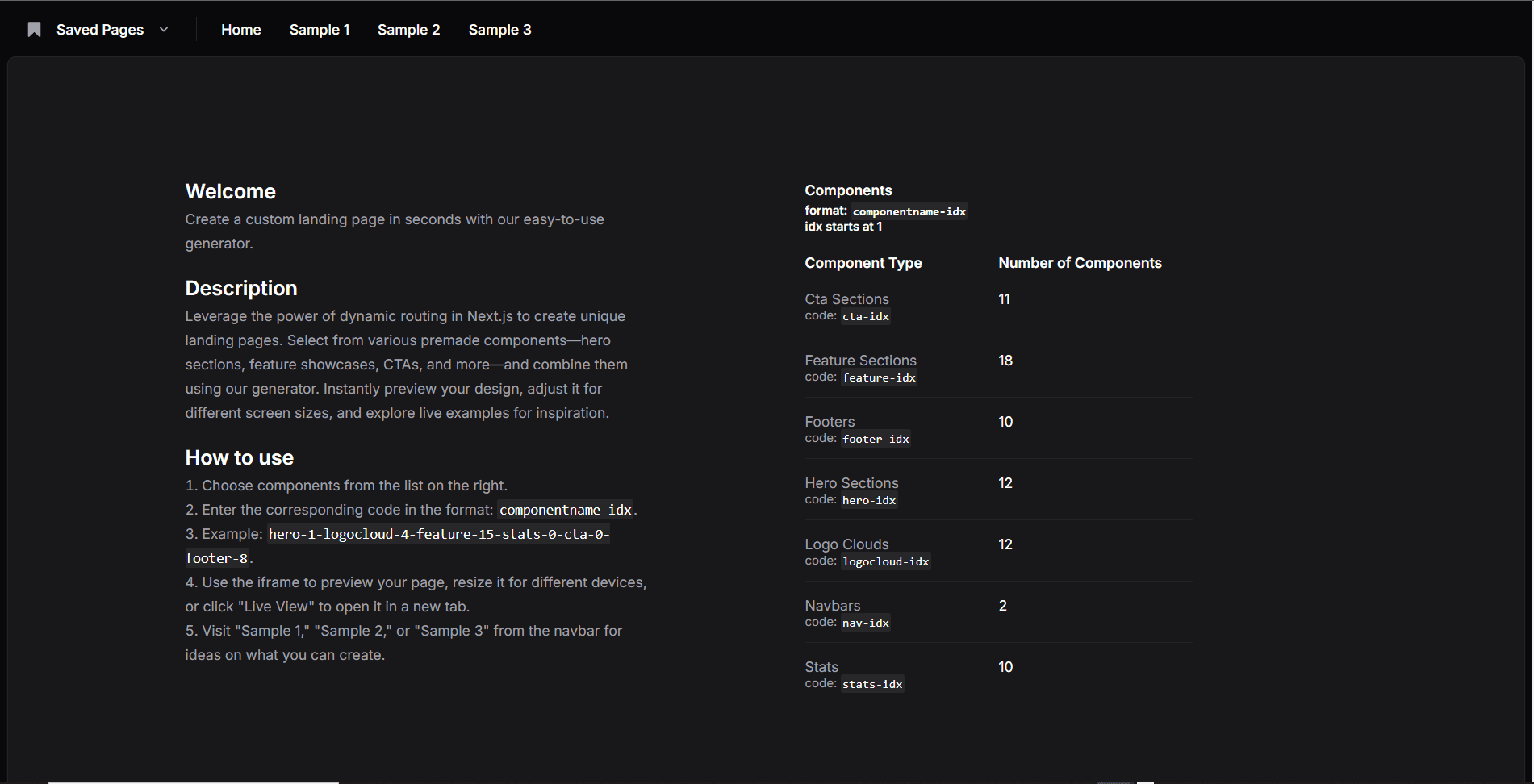Open the Saved Pages menu label
This screenshot has height=784, width=1534.
click(100, 30)
